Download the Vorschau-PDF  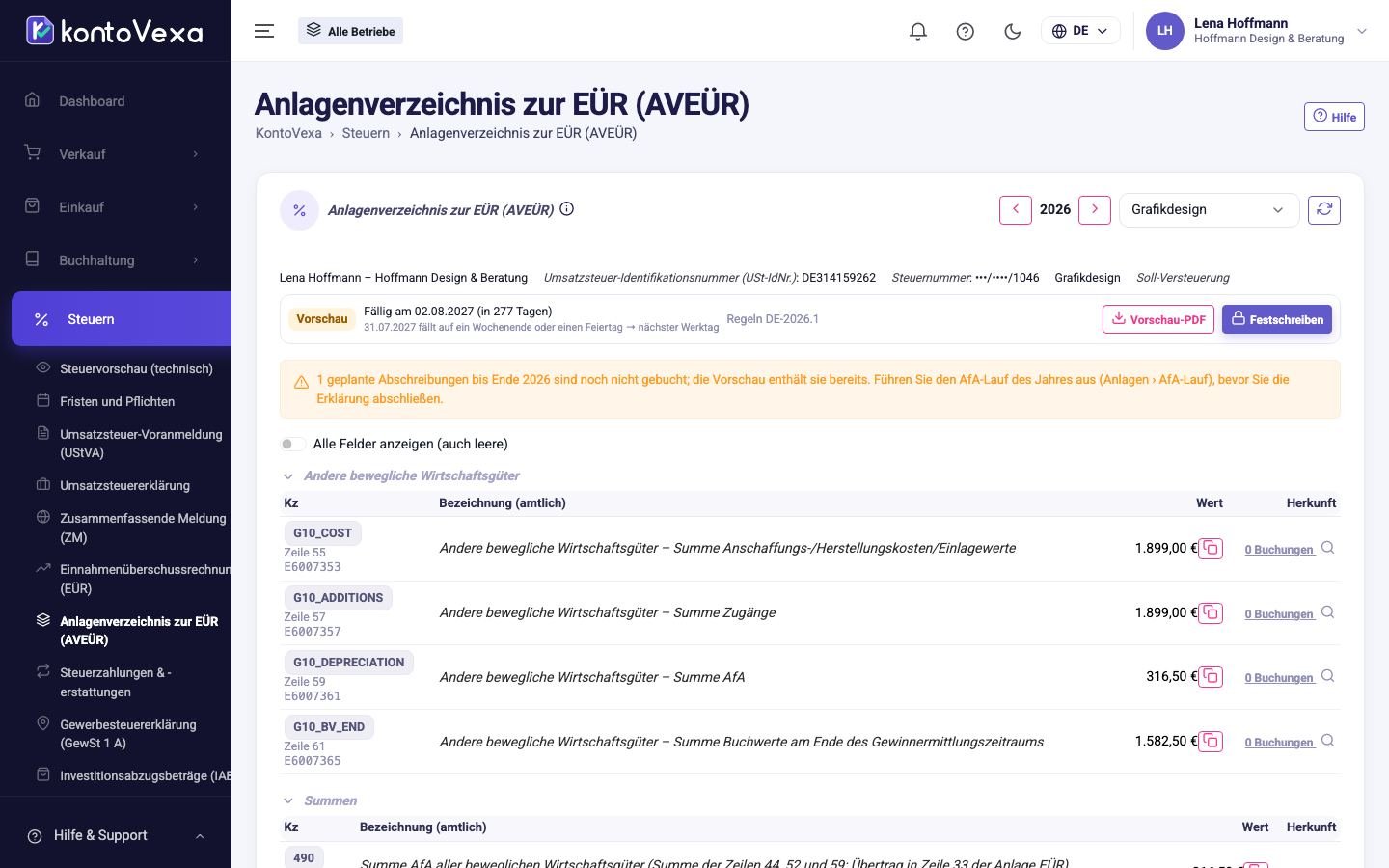pyautogui.click(x=1158, y=319)
